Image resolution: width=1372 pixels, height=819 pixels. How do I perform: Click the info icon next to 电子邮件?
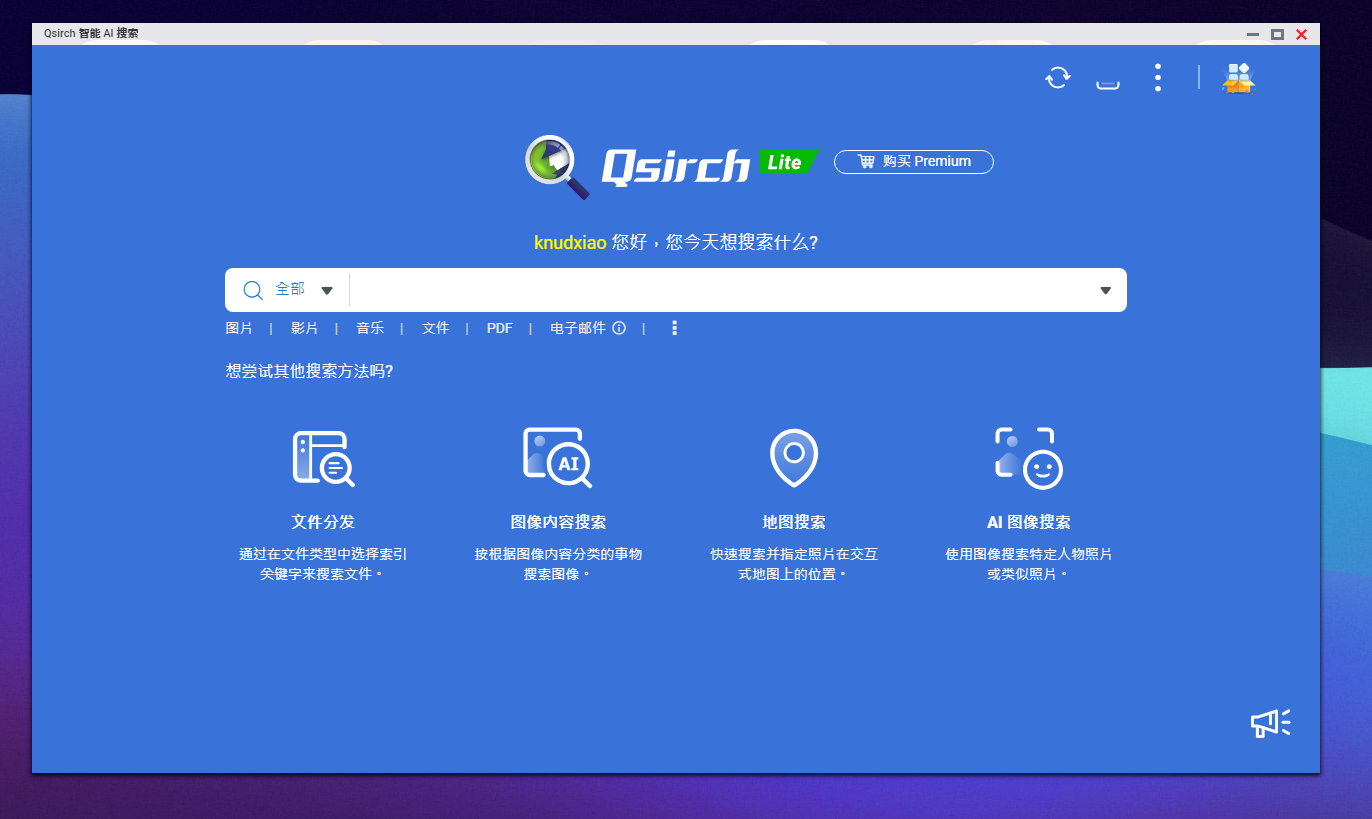(x=619, y=328)
